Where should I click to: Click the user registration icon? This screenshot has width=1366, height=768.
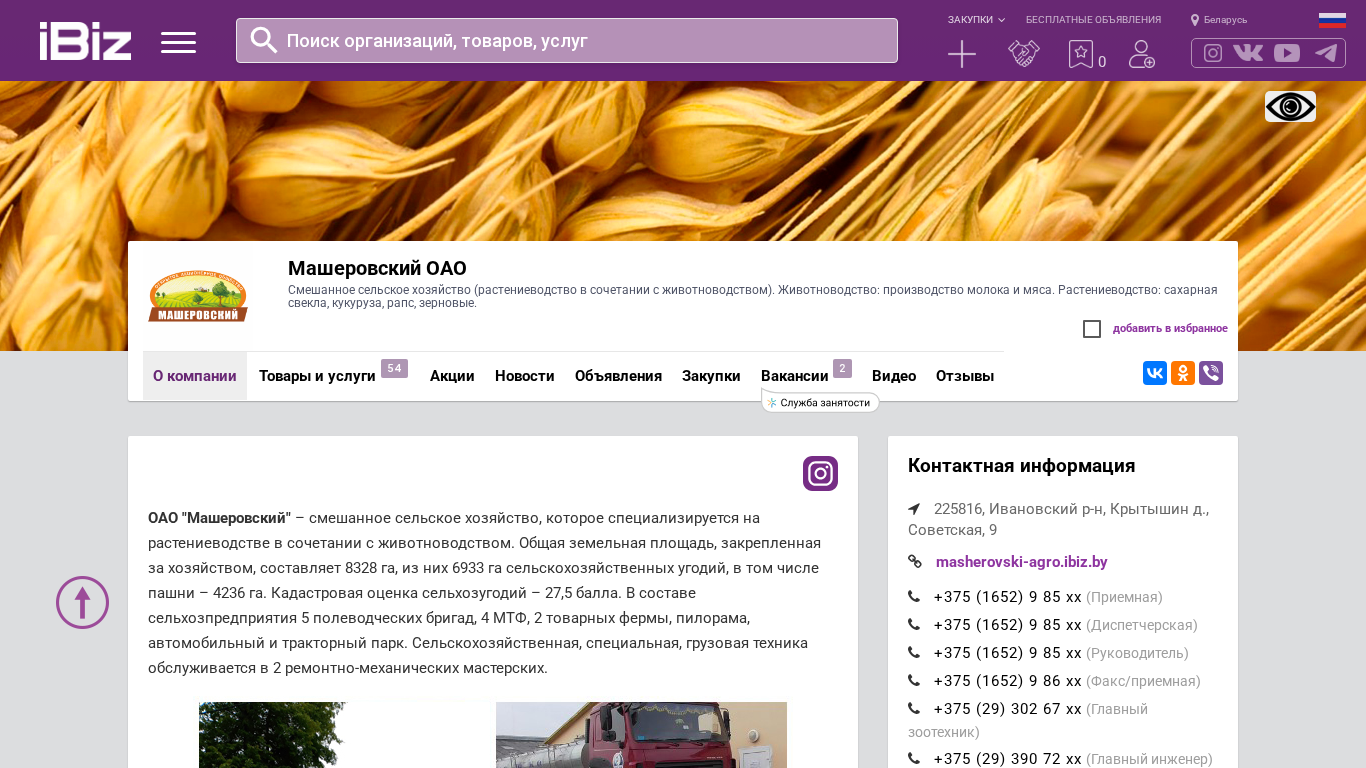(1142, 54)
